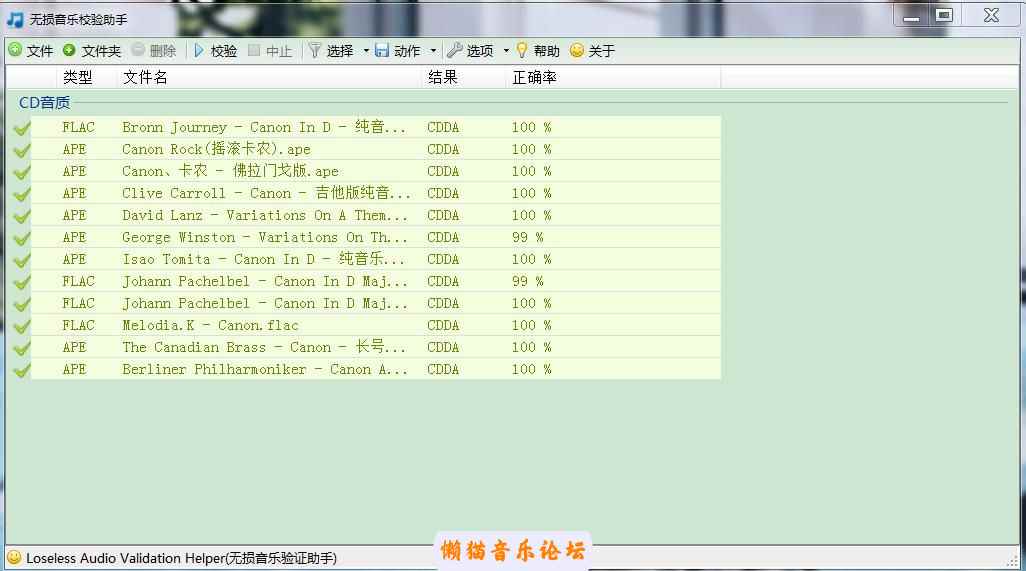Click the 帮助 (Help) lightbulb icon
The width and height of the screenshot is (1026, 571).
pos(521,50)
